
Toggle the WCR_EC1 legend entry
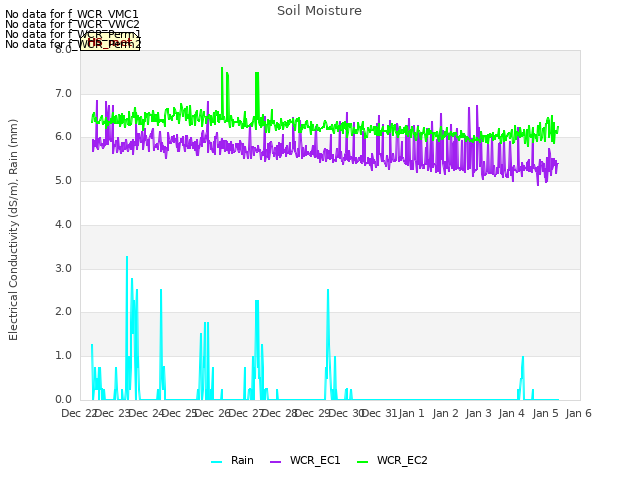pyautogui.click(x=305, y=460)
